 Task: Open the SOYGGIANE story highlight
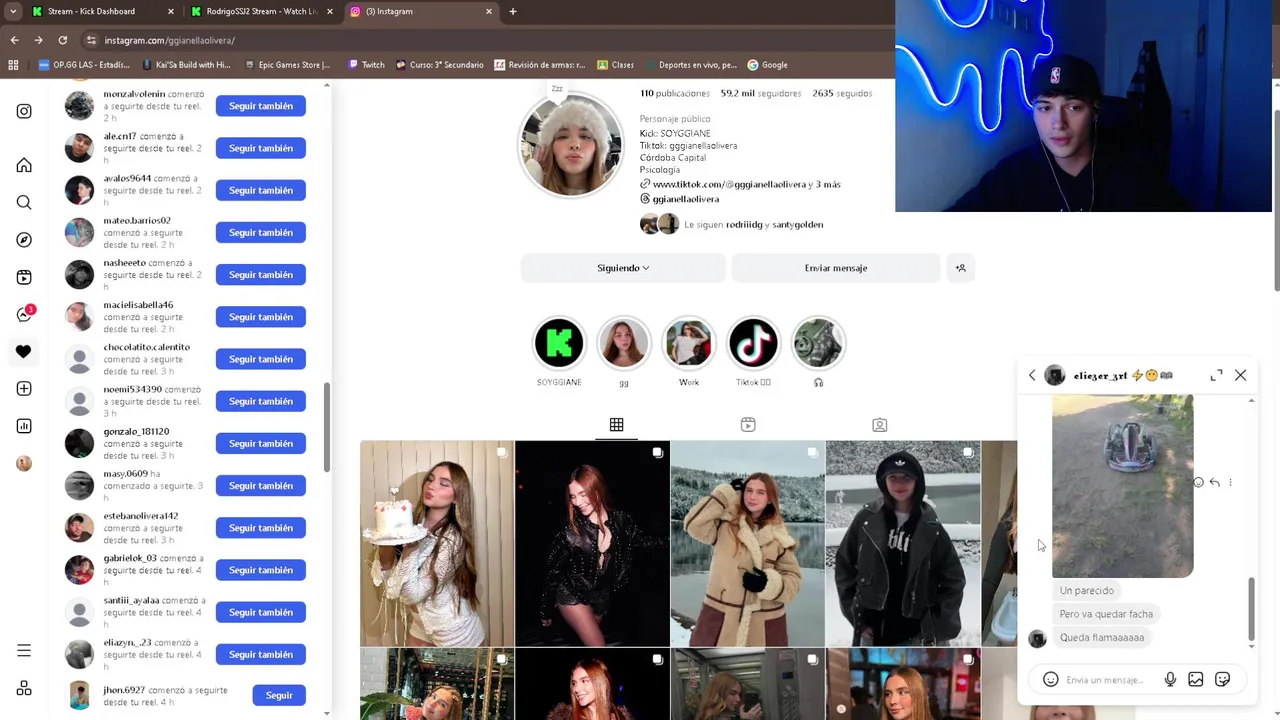tap(559, 343)
